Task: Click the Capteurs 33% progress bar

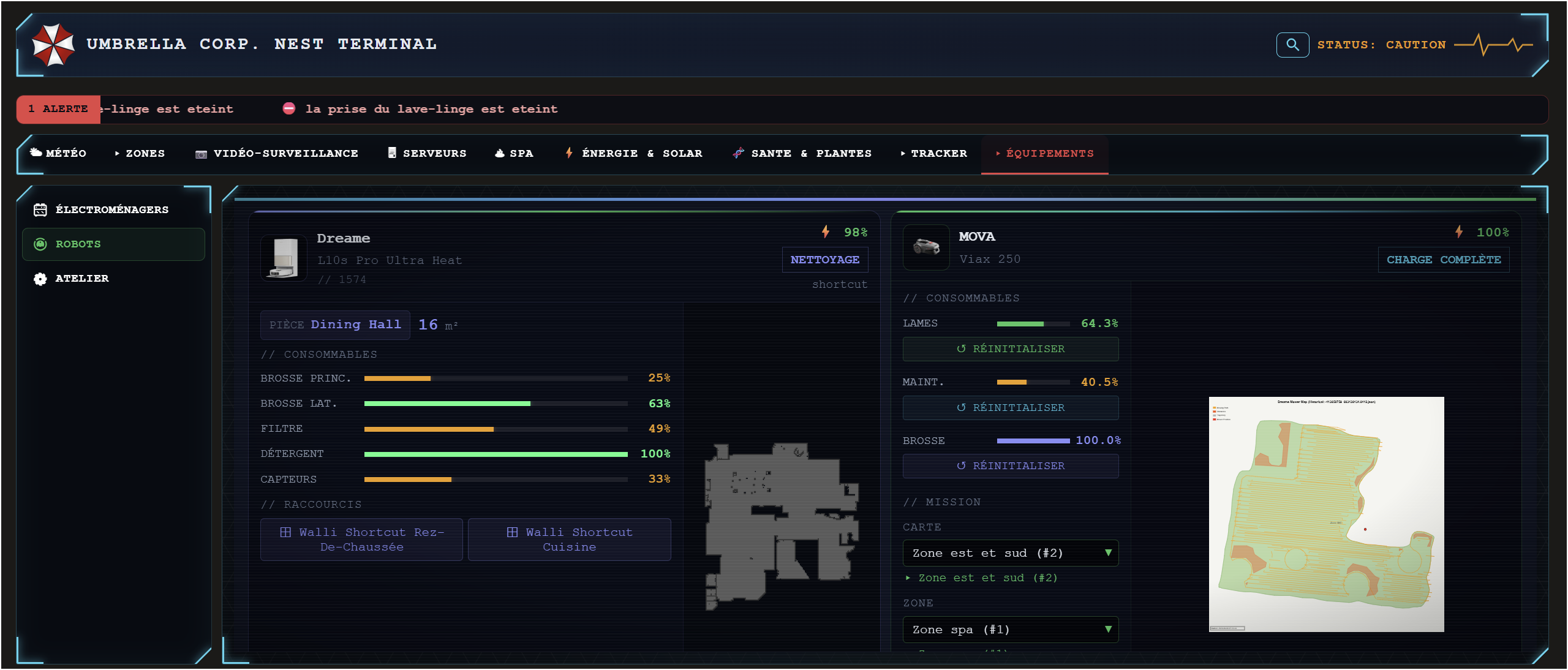Action: click(496, 479)
